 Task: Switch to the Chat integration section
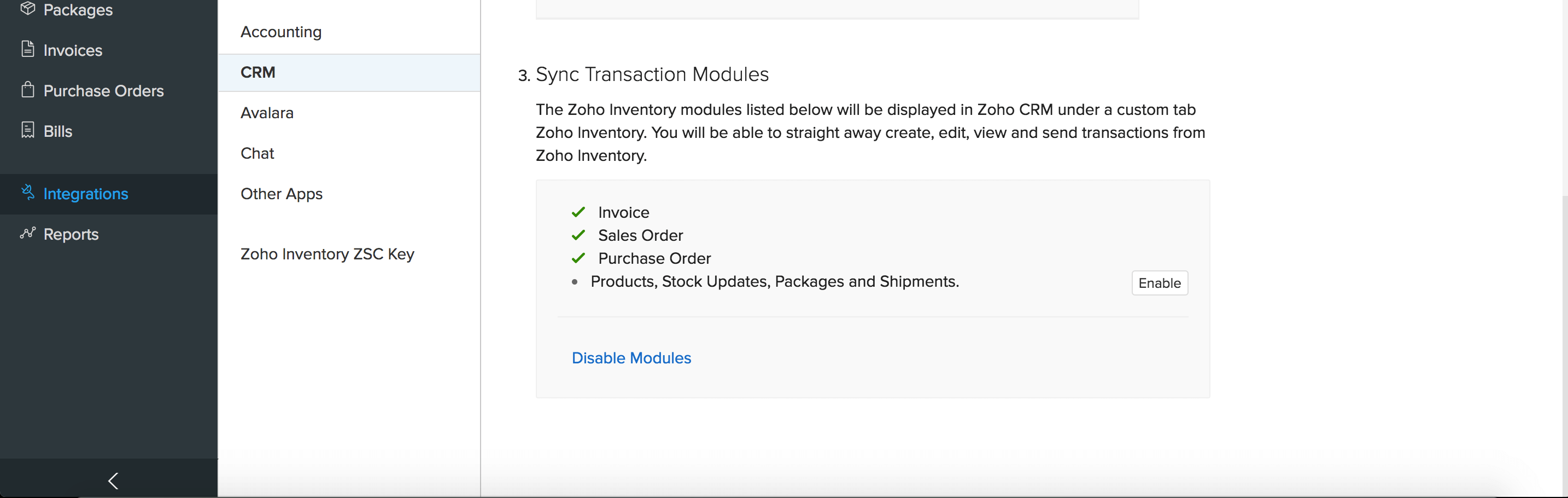click(x=257, y=154)
